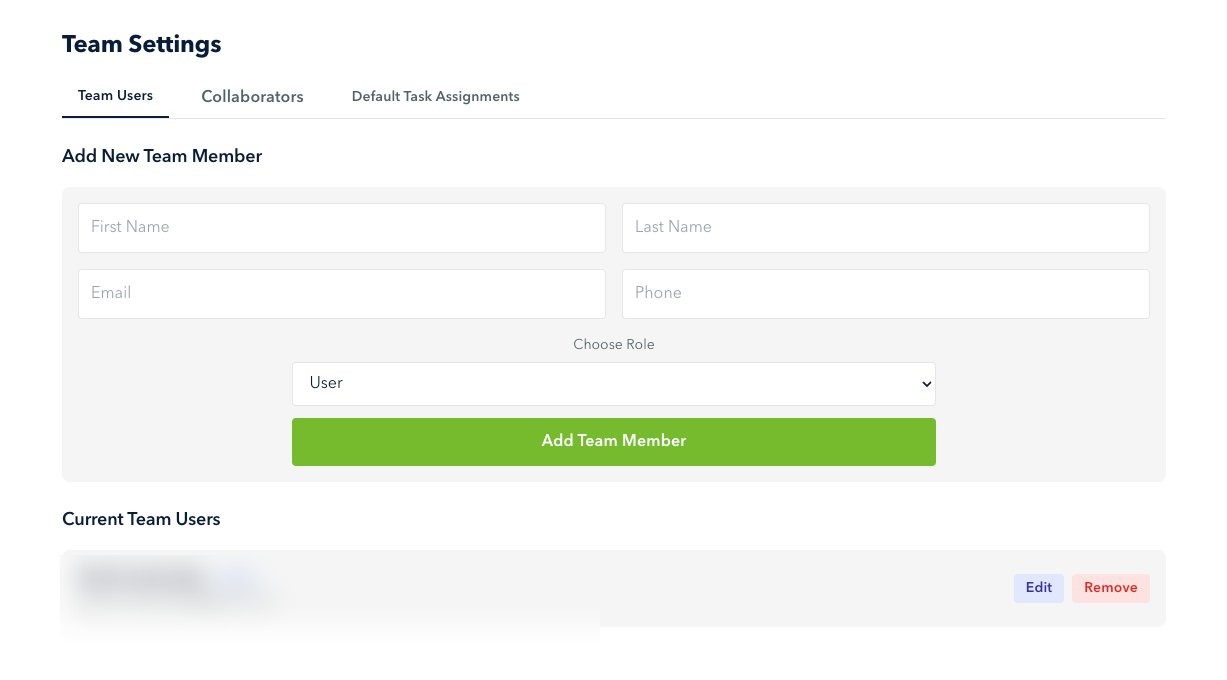Image resolution: width=1227 pixels, height=680 pixels.
Task: Click the green Add Team Member button
Action: (x=613, y=441)
